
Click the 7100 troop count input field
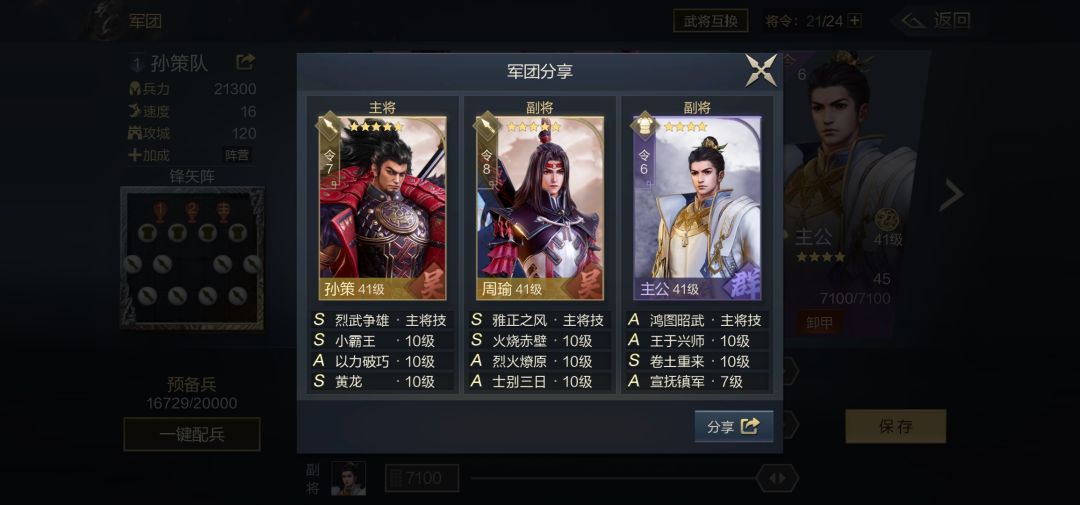422,478
